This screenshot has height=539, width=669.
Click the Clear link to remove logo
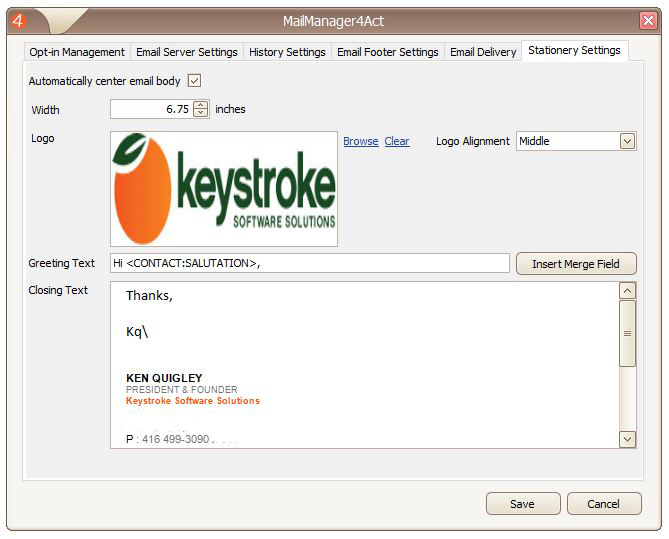pyautogui.click(x=397, y=141)
